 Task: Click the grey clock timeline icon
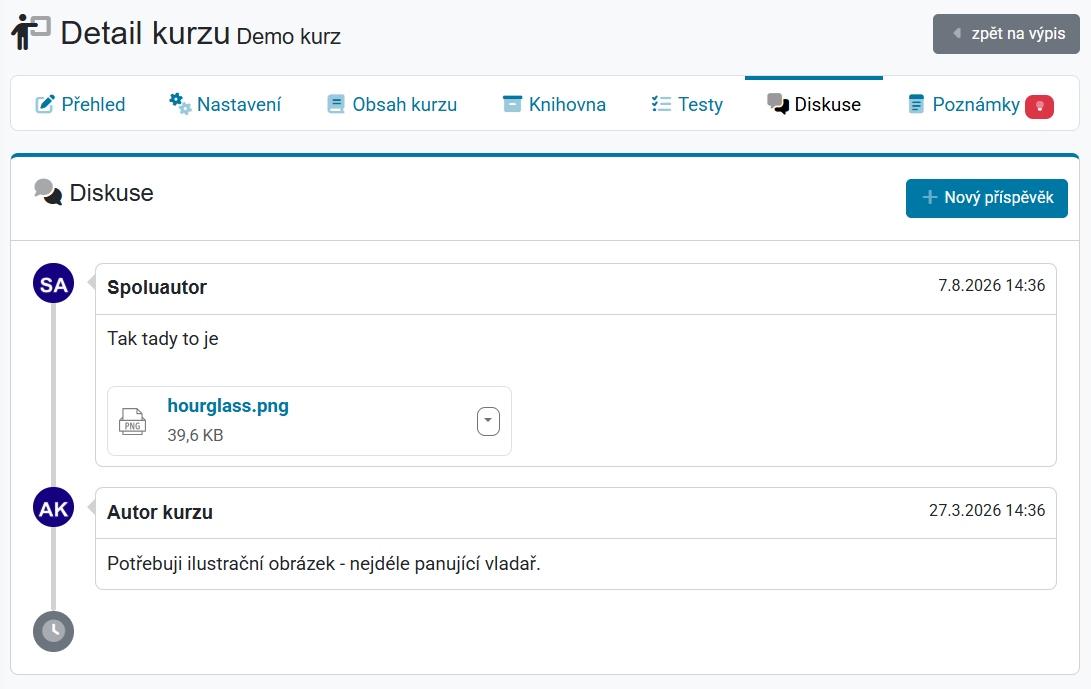pyautogui.click(x=54, y=631)
